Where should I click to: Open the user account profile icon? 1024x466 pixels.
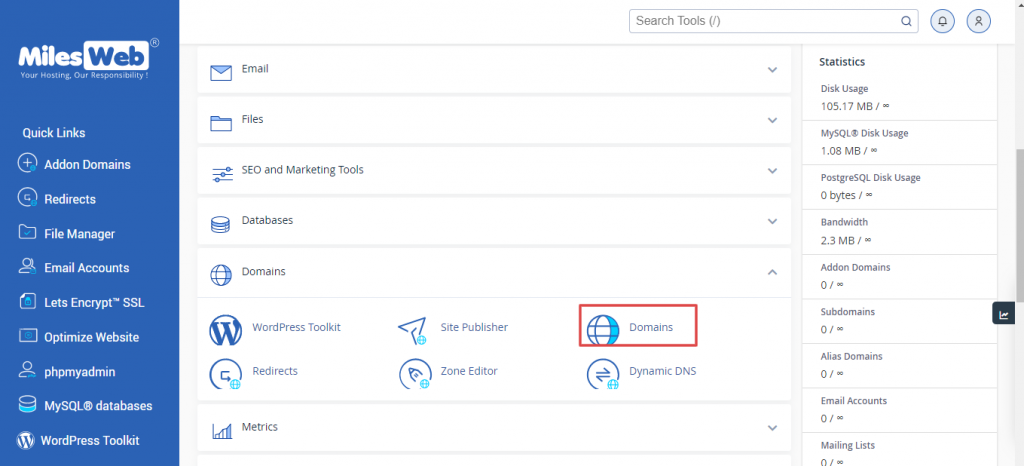978,21
